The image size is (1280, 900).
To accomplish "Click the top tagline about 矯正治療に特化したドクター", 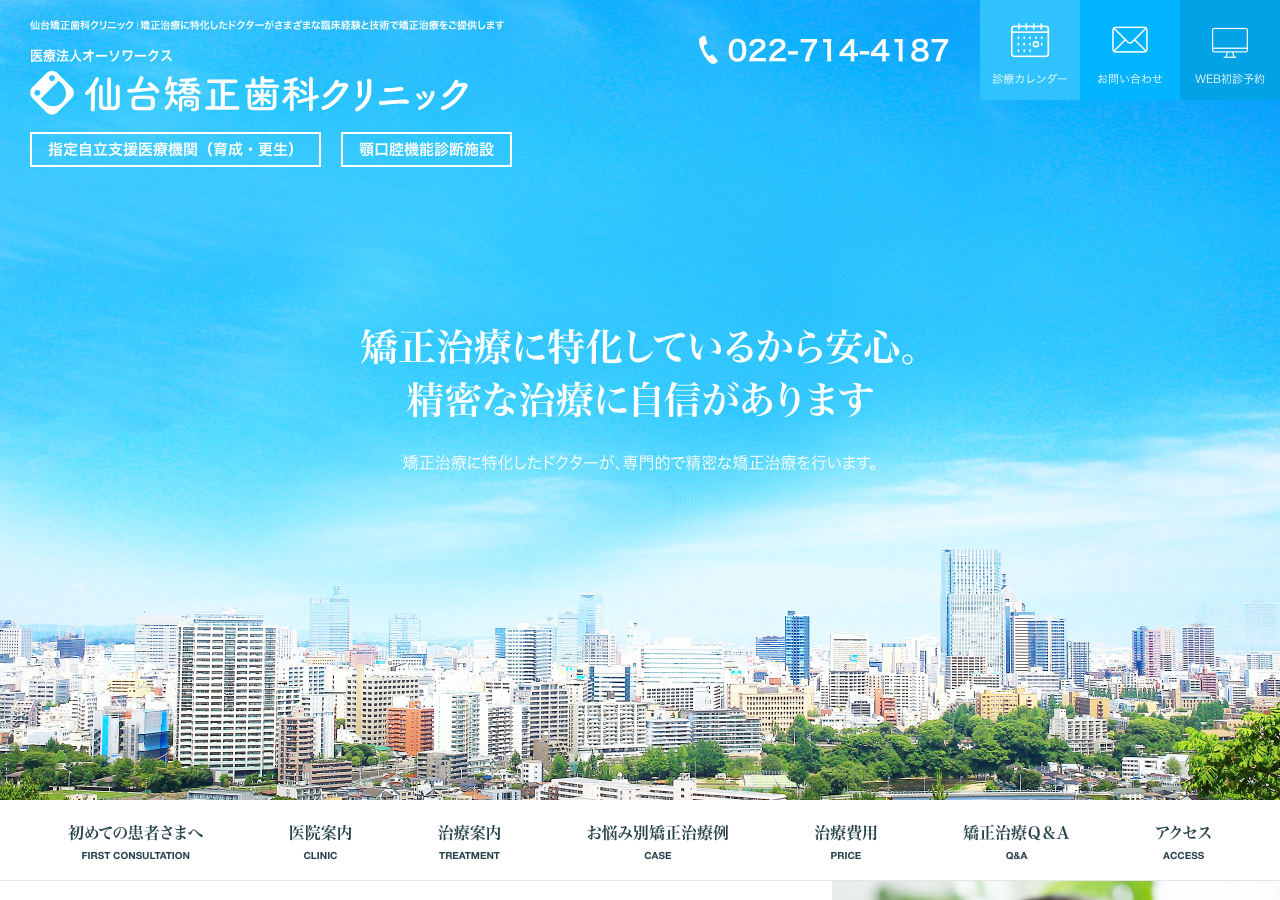I will (x=267, y=25).
